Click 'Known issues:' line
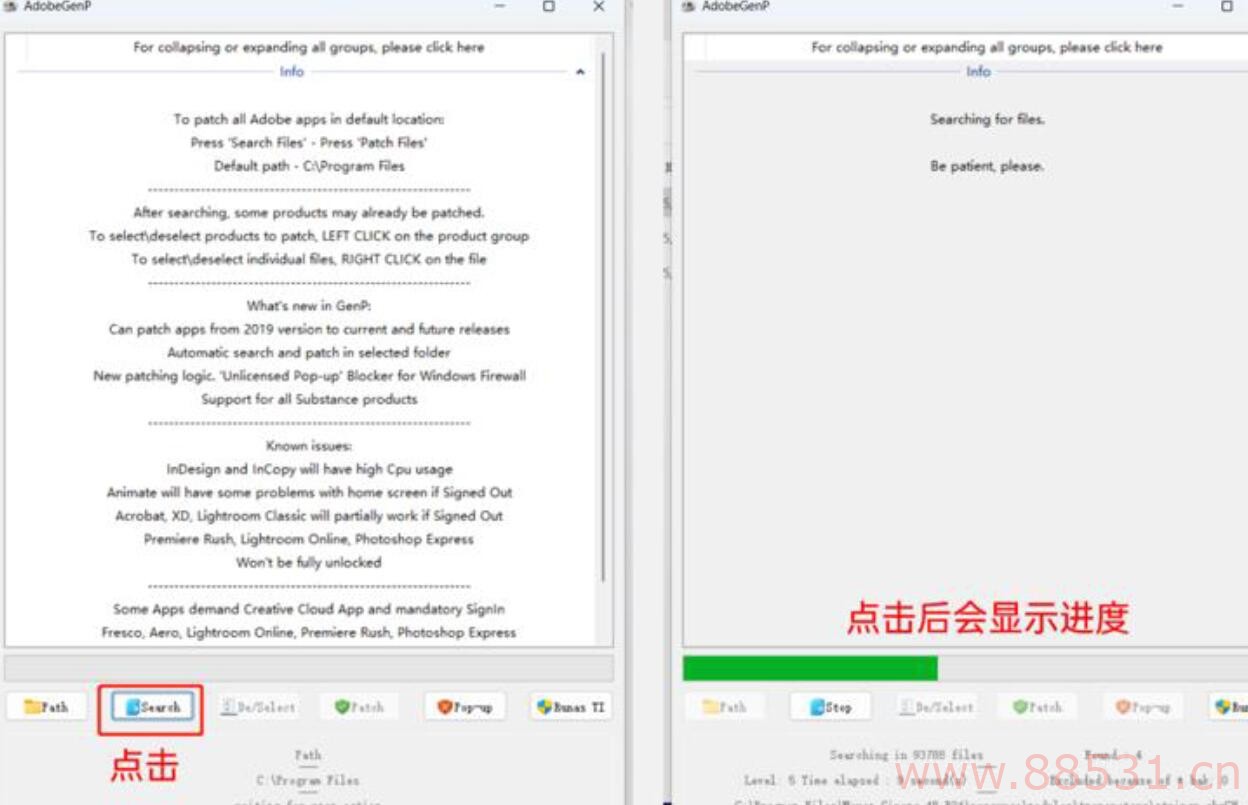Viewport: 1248px width, 805px height. tap(309, 446)
